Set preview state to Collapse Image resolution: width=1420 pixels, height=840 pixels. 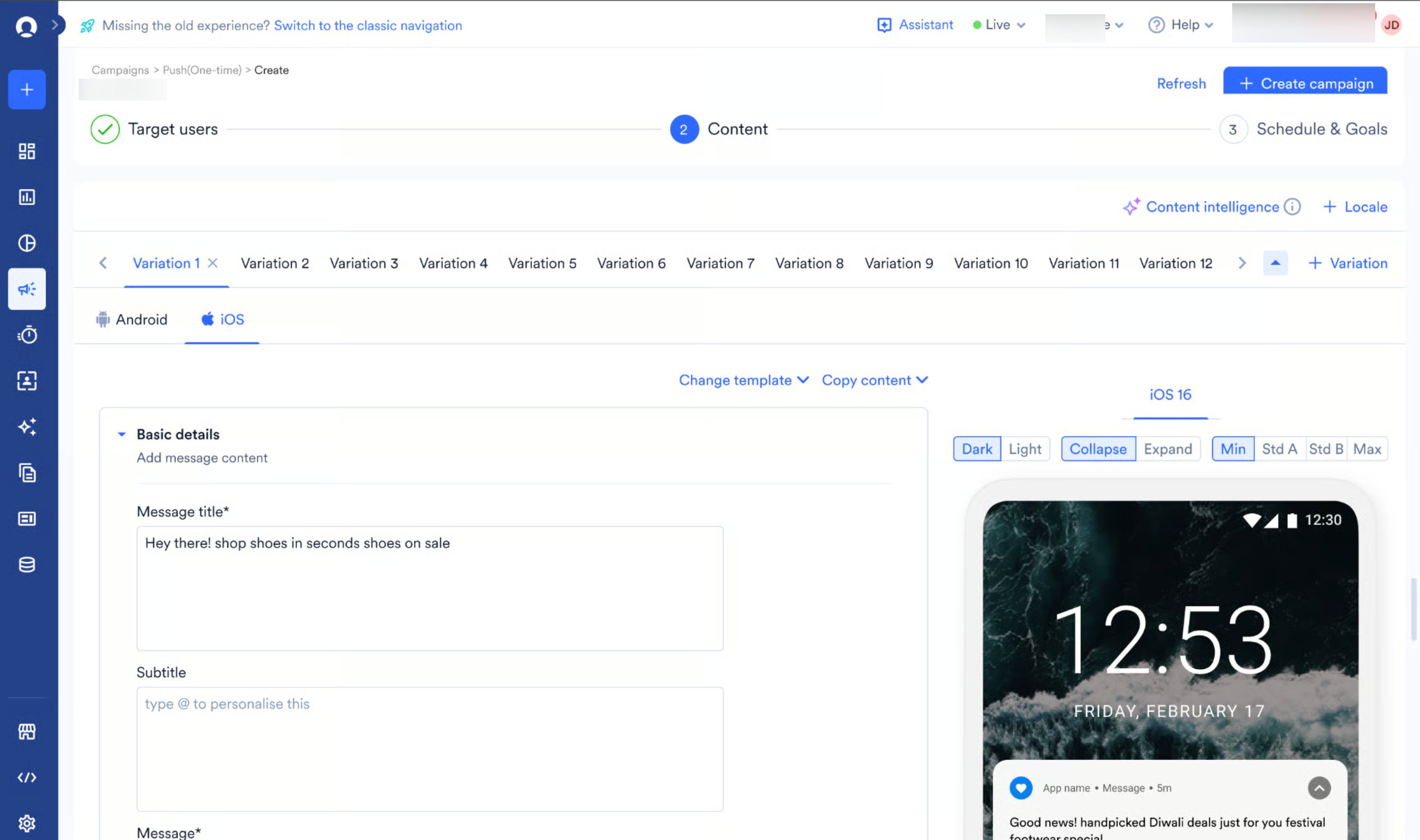click(1098, 449)
